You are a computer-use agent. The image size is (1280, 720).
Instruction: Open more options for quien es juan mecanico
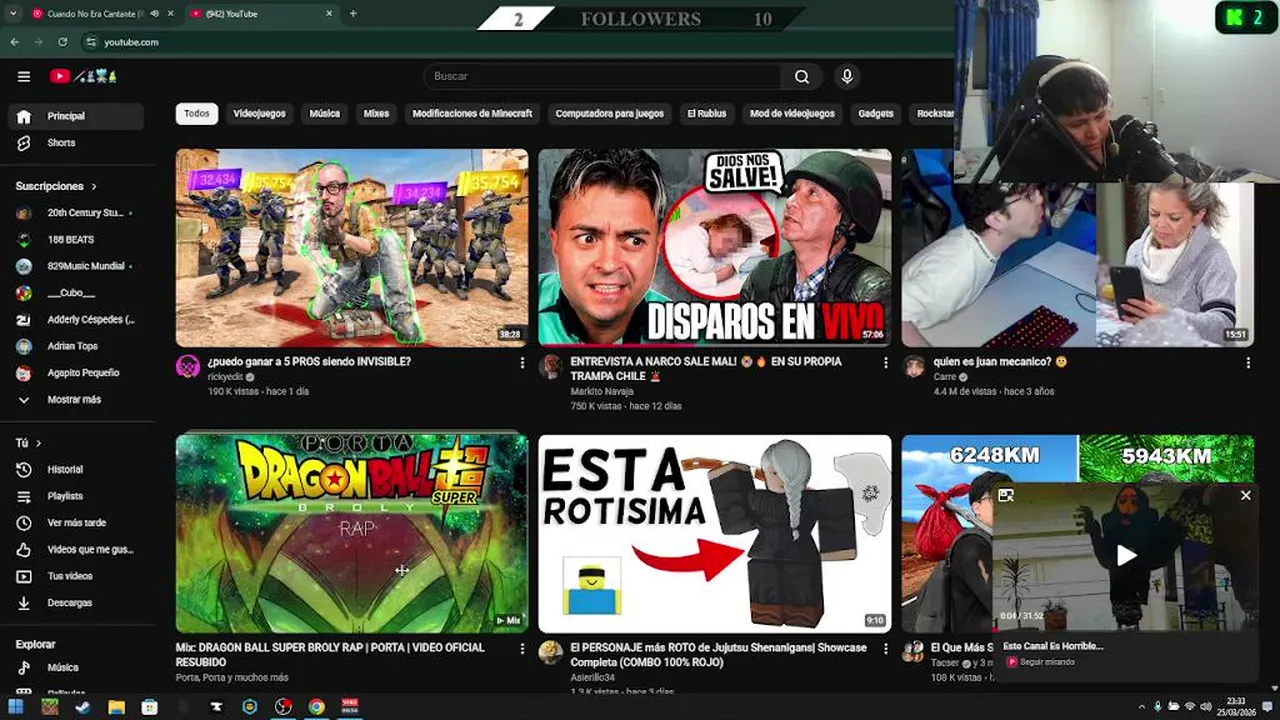tap(1248, 363)
